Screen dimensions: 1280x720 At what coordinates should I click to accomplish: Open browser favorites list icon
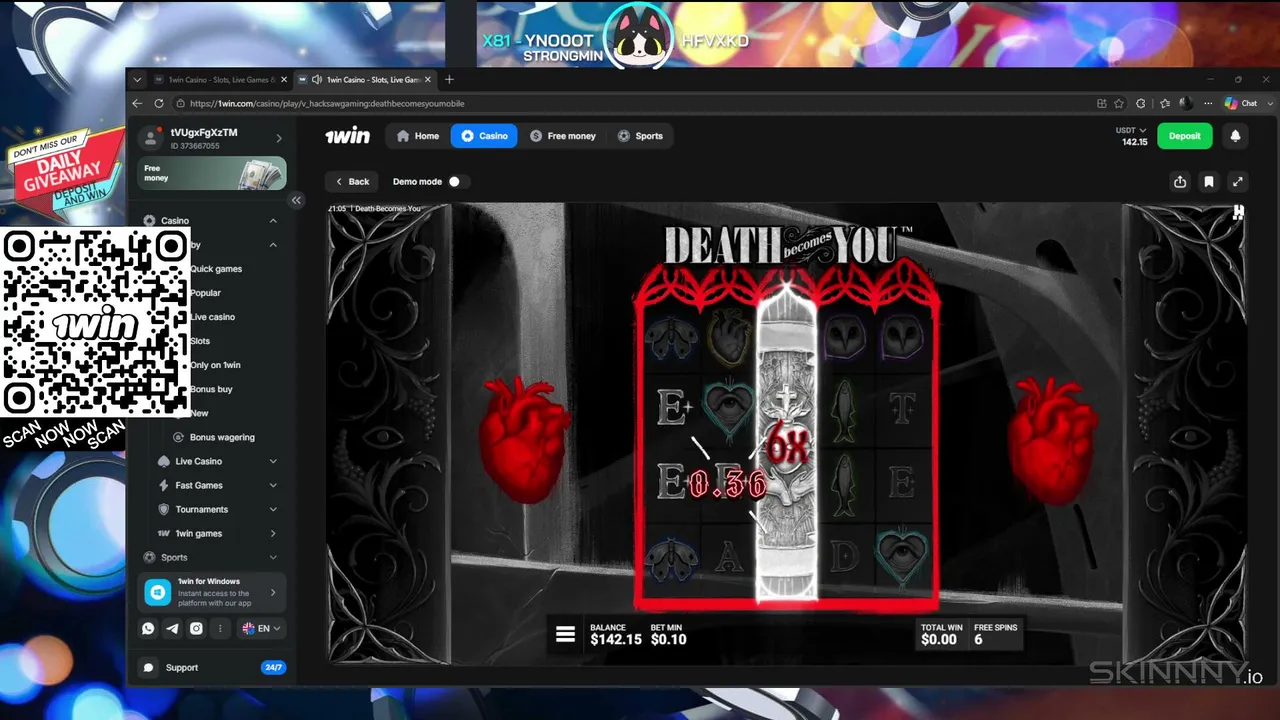pyautogui.click(x=1166, y=103)
